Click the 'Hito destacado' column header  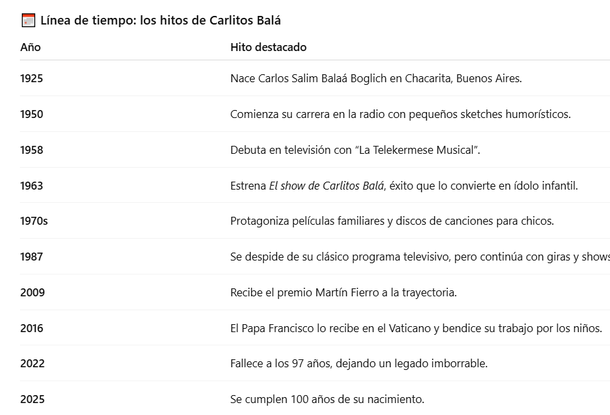(x=268, y=47)
